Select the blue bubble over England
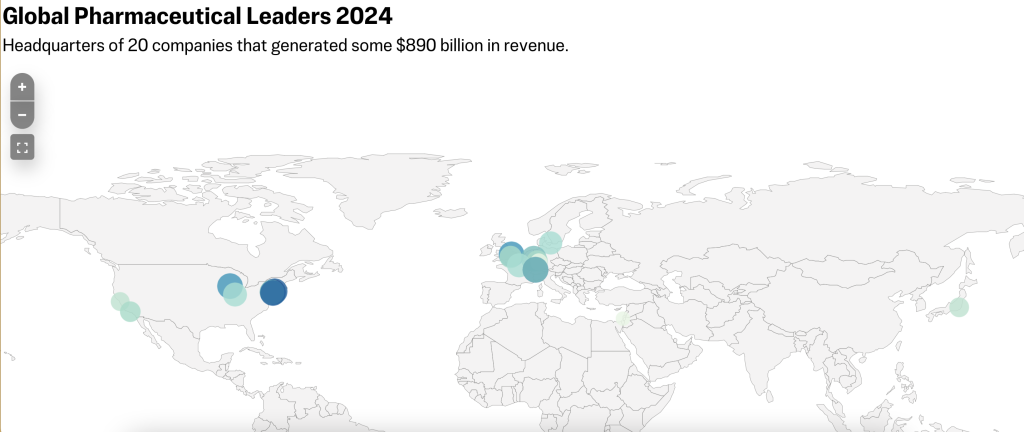This screenshot has width=1024, height=432. click(511, 253)
